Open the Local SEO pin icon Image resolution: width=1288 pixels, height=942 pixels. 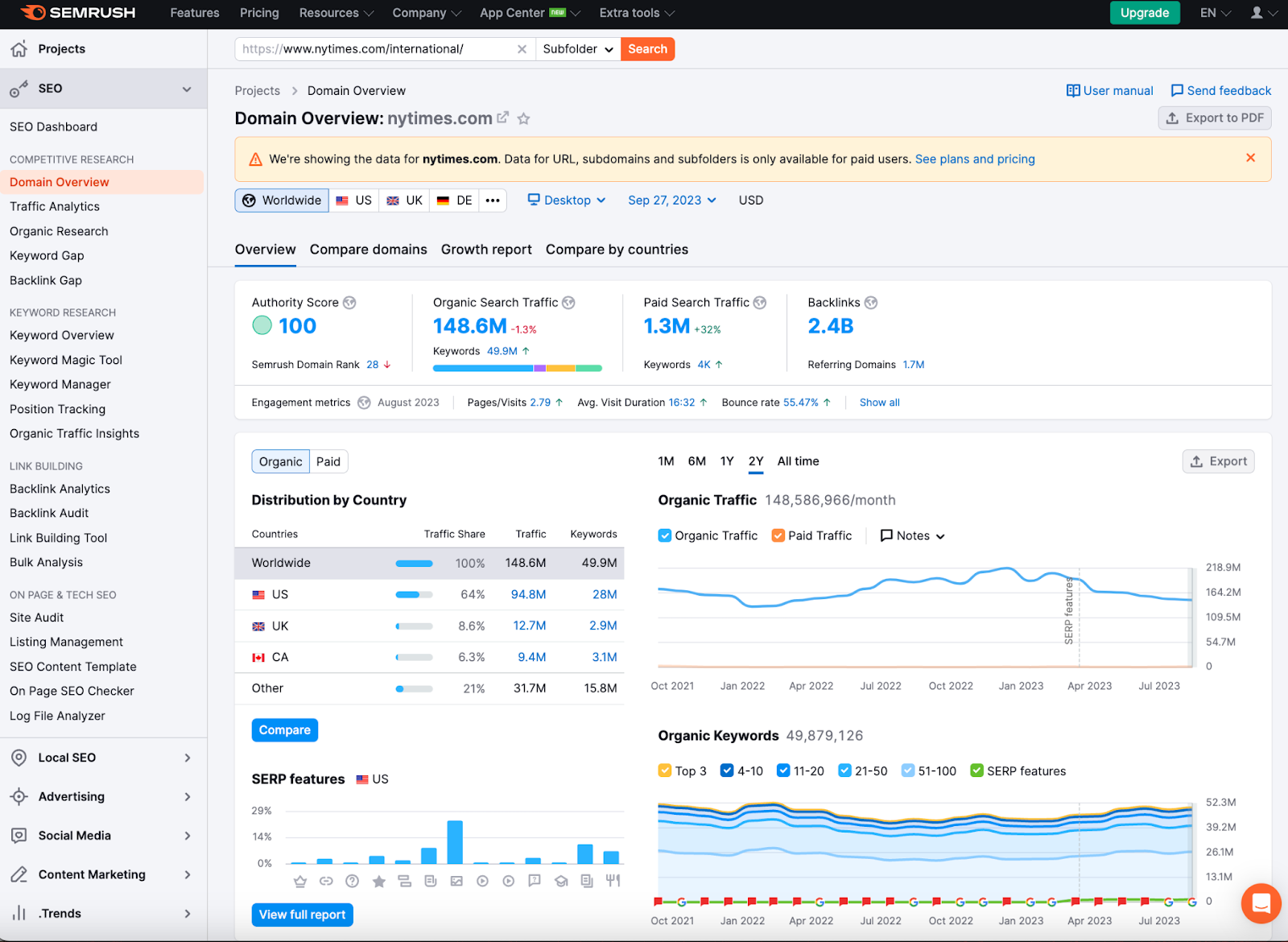[19, 757]
